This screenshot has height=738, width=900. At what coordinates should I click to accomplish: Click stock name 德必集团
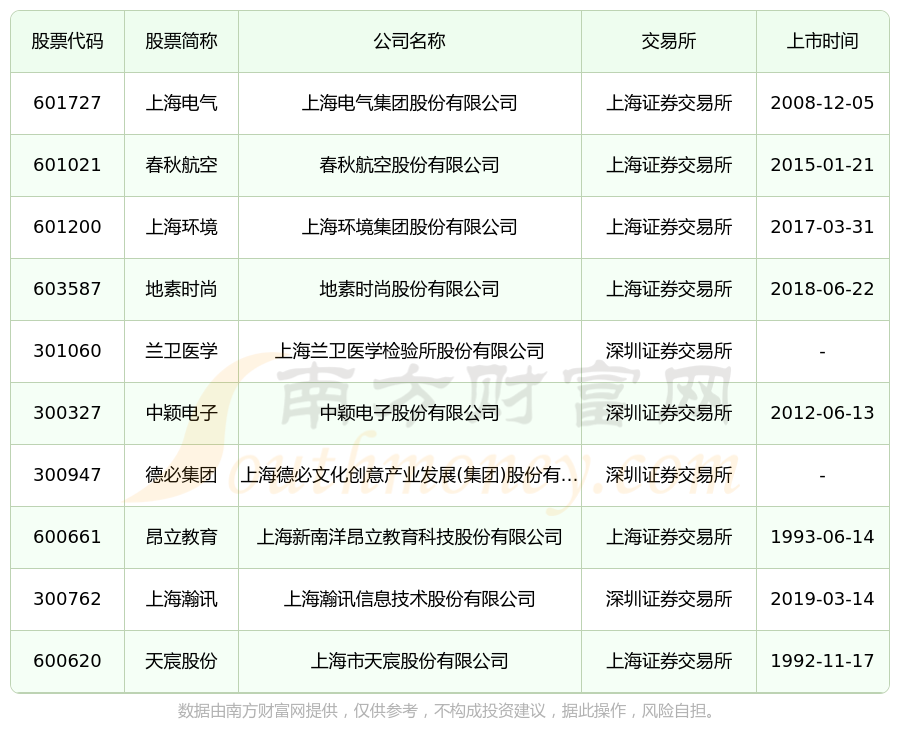tap(181, 475)
